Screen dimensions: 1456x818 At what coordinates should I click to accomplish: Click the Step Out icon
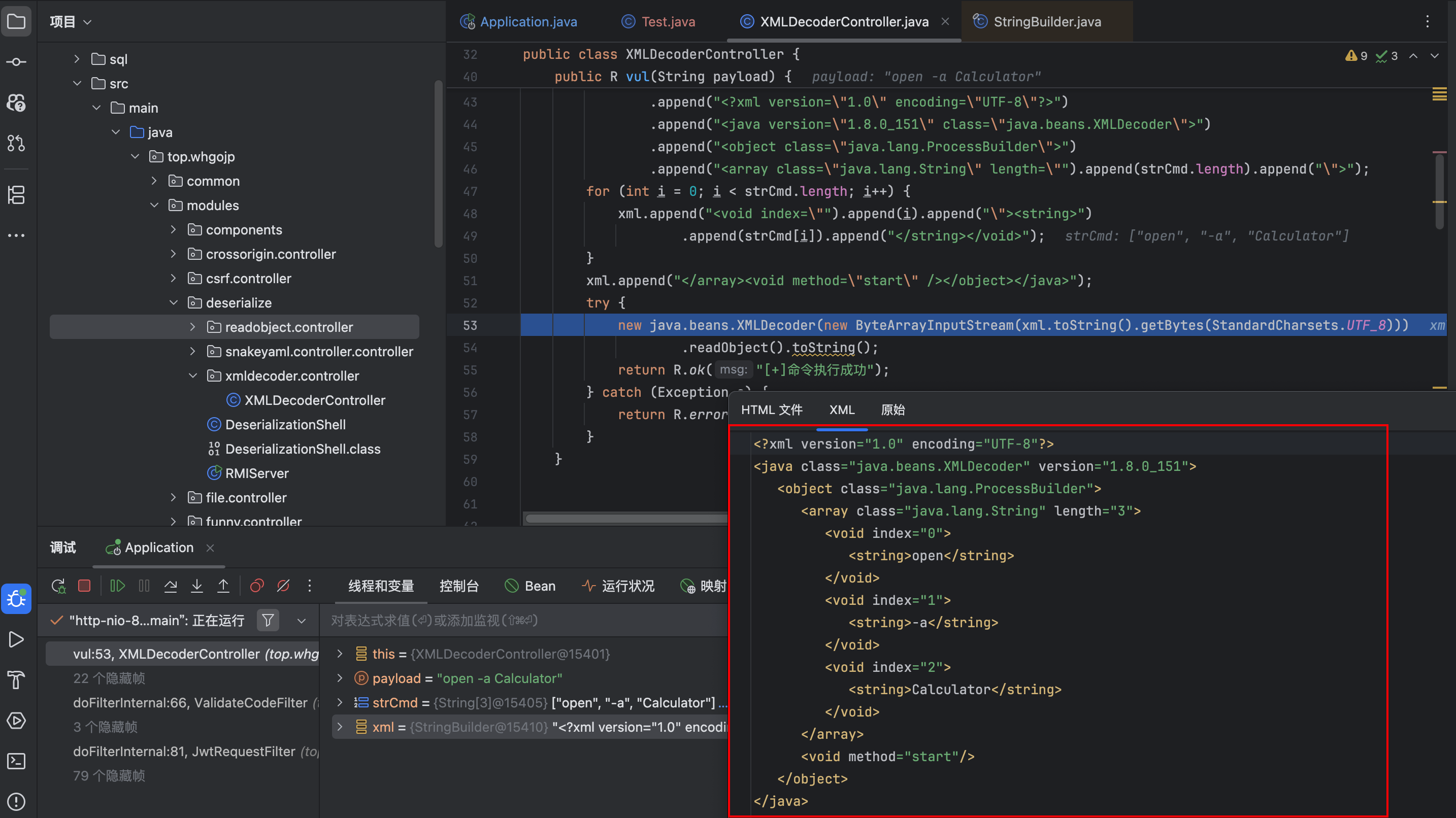[x=223, y=586]
